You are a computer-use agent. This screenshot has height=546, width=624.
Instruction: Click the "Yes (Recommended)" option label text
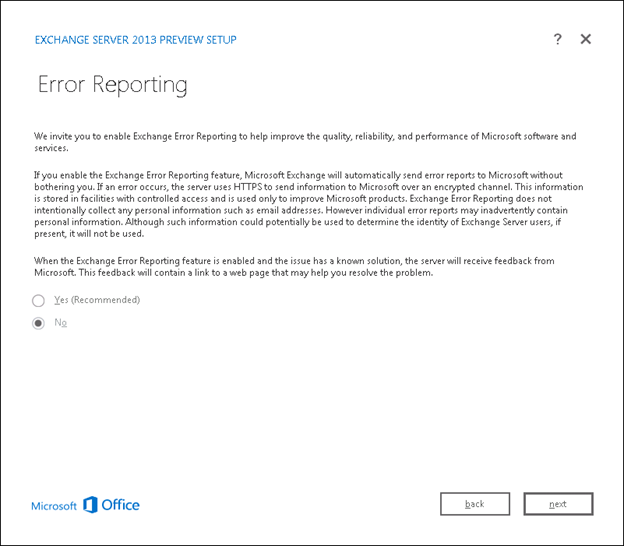coord(97,300)
